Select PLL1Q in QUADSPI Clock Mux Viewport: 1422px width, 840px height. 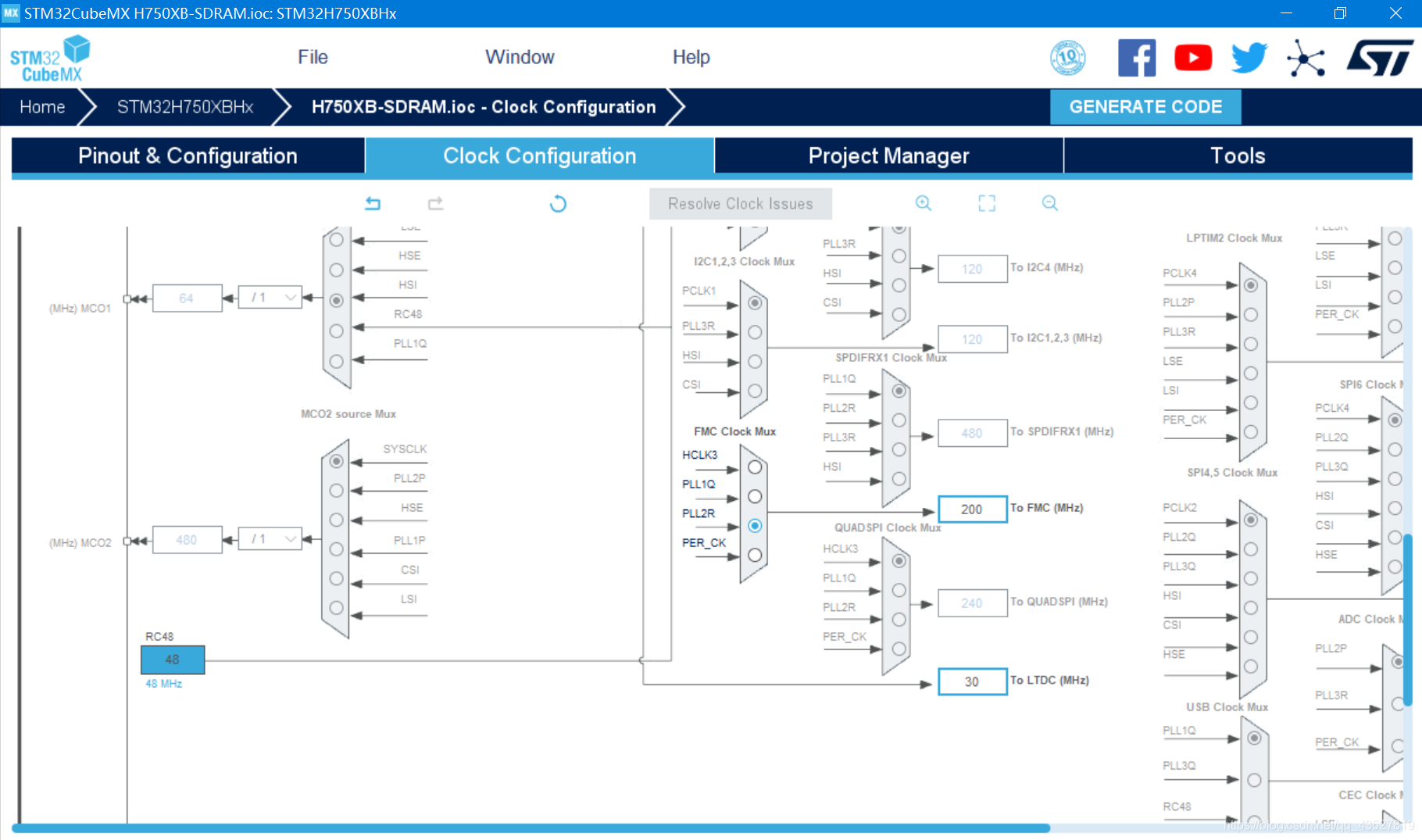click(x=899, y=590)
